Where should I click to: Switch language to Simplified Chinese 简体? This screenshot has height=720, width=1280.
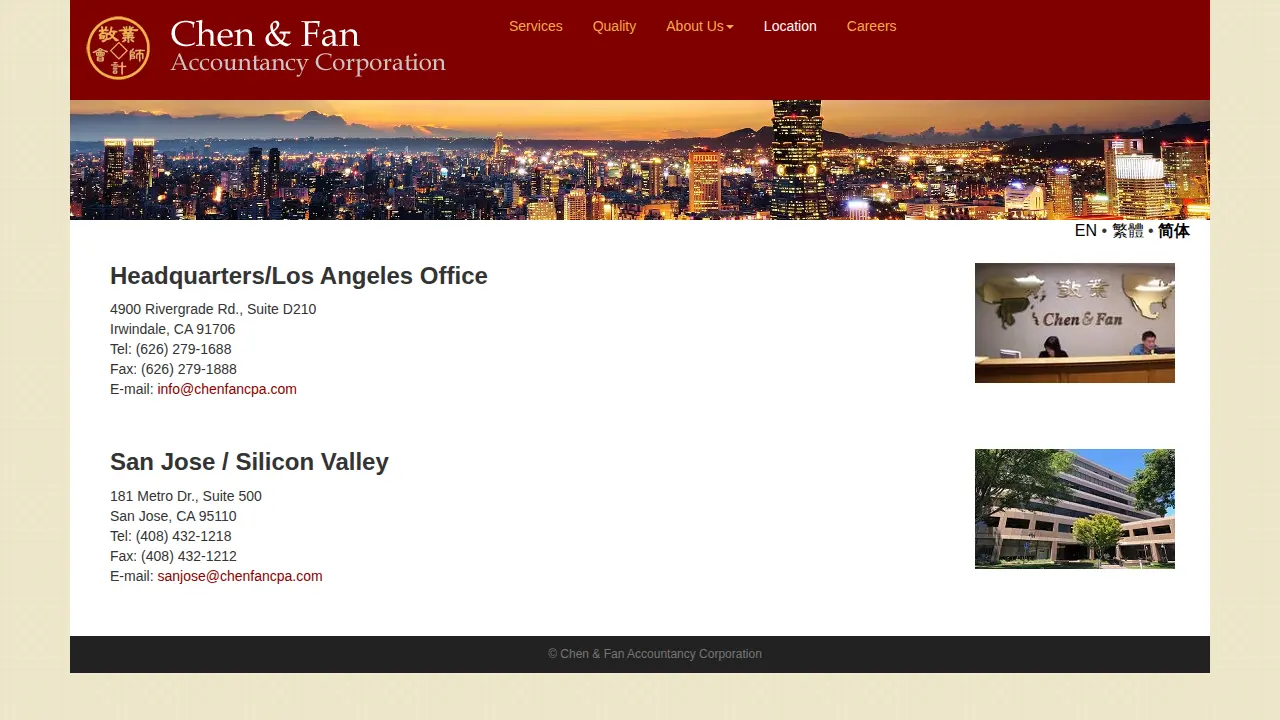1174,231
